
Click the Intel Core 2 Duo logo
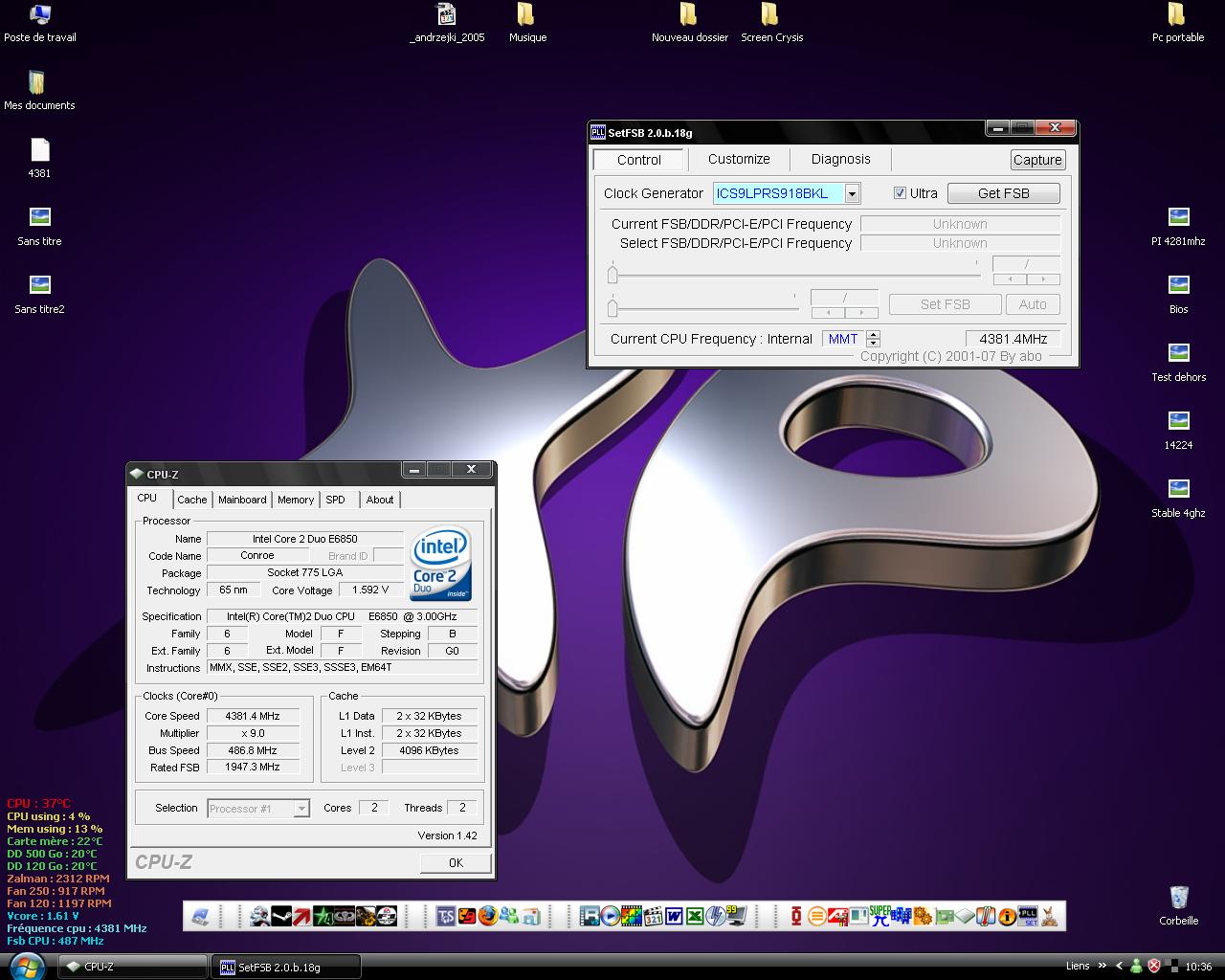point(440,564)
